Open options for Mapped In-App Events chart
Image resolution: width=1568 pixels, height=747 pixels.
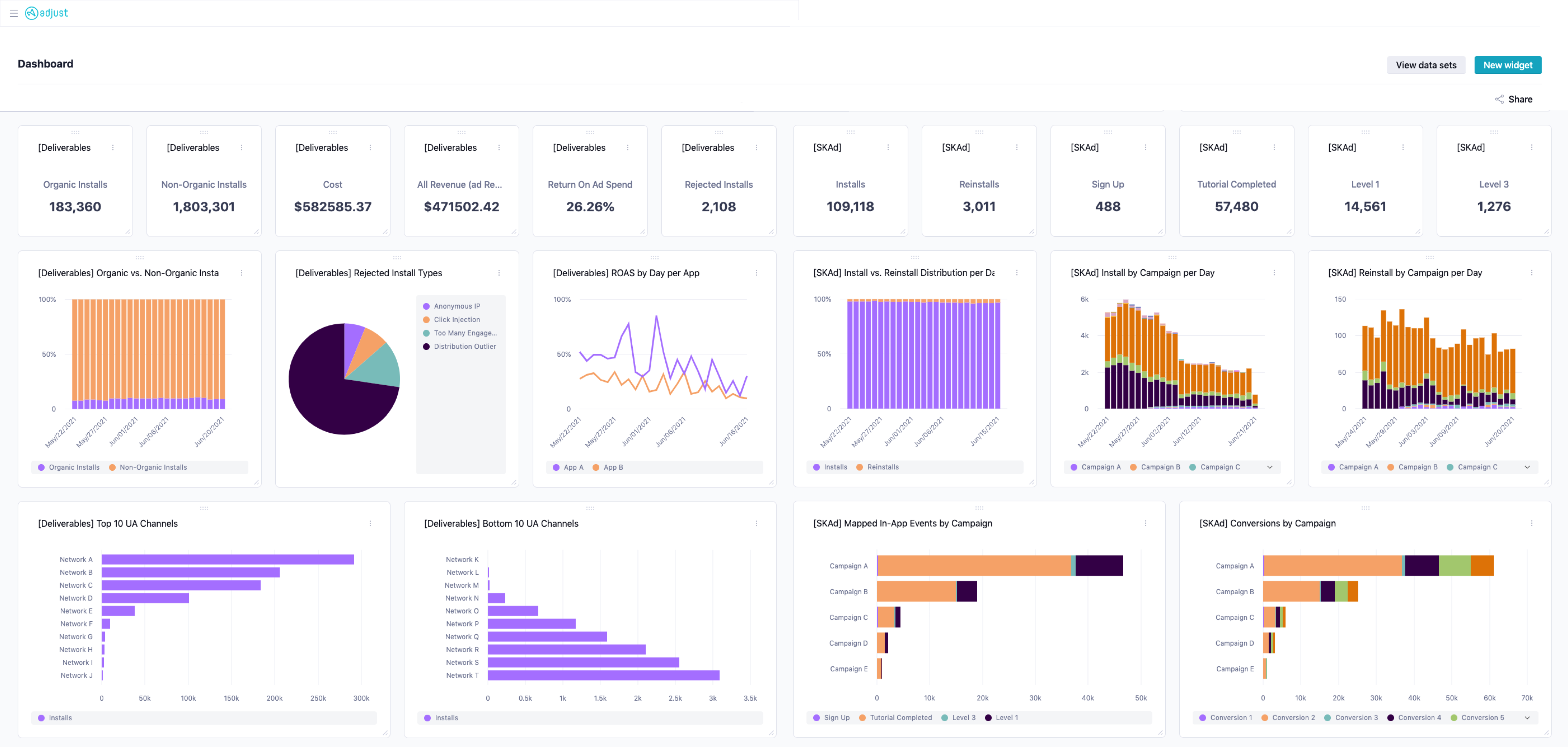[1146, 524]
